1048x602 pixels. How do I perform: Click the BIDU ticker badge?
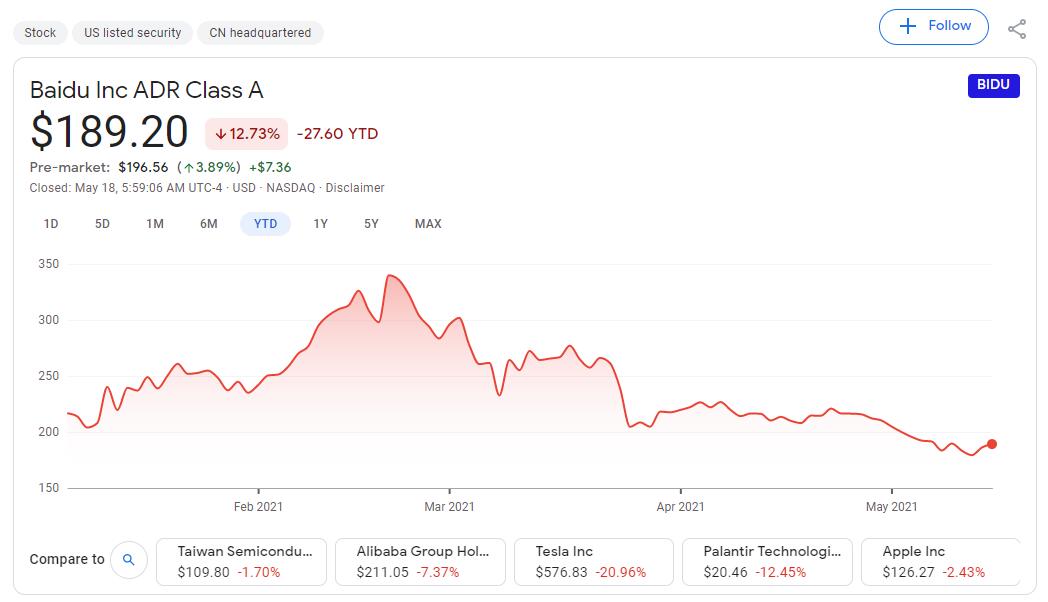(x=994, y=86)
